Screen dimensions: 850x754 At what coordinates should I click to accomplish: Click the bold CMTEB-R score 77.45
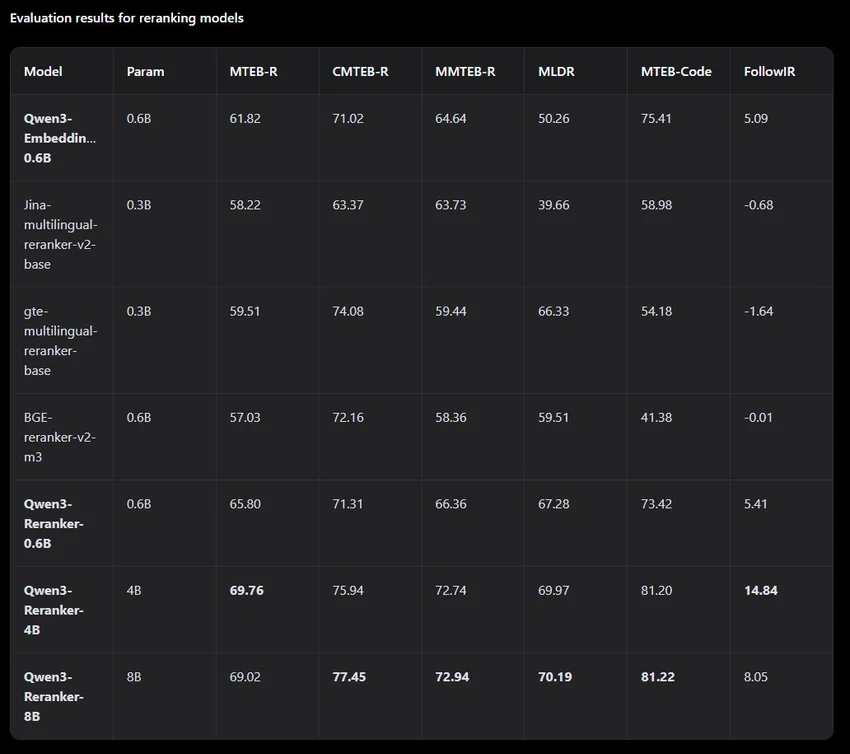[349, 677]
